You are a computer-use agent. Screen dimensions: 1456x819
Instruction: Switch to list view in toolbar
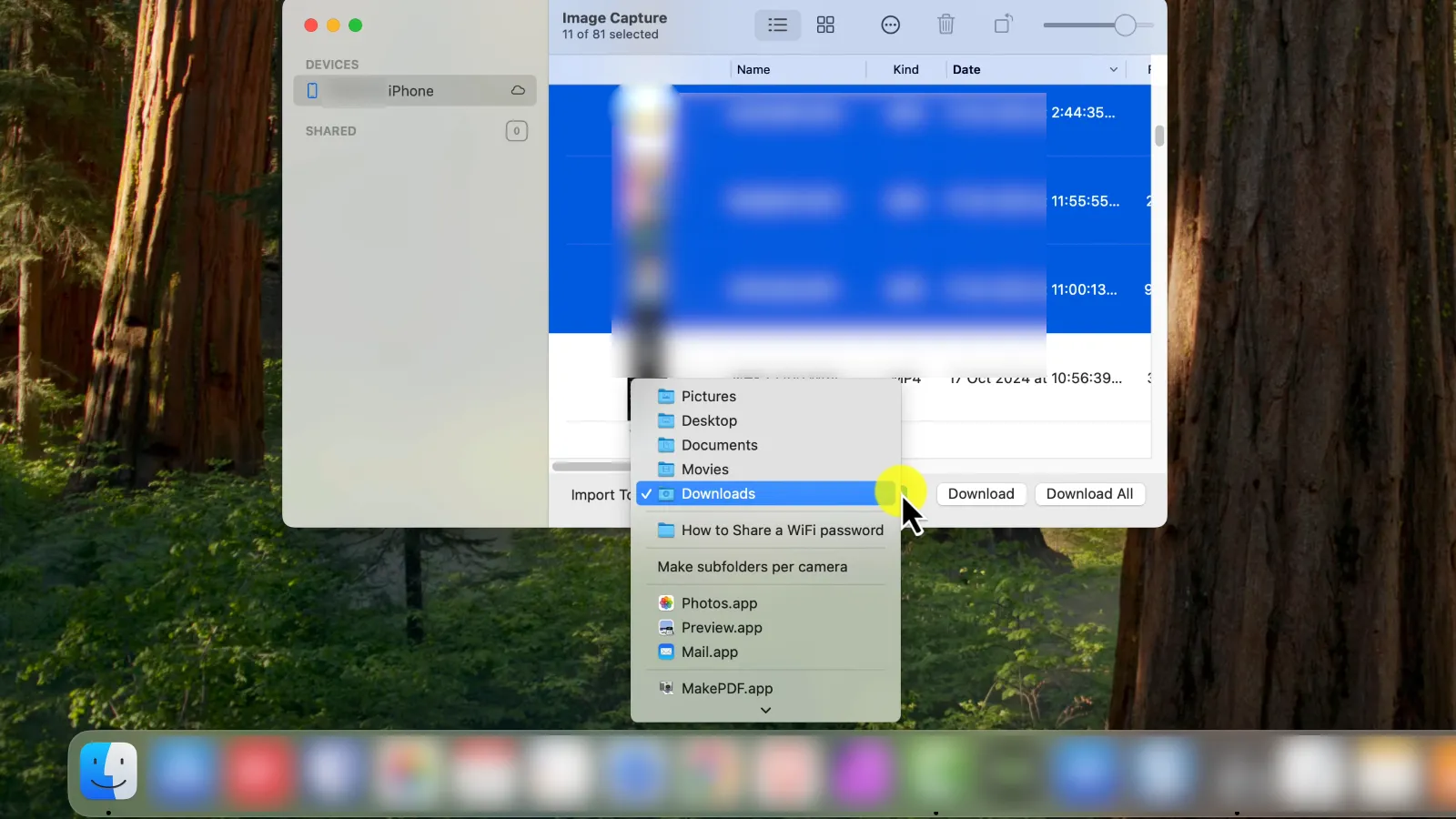coord(777,25)
